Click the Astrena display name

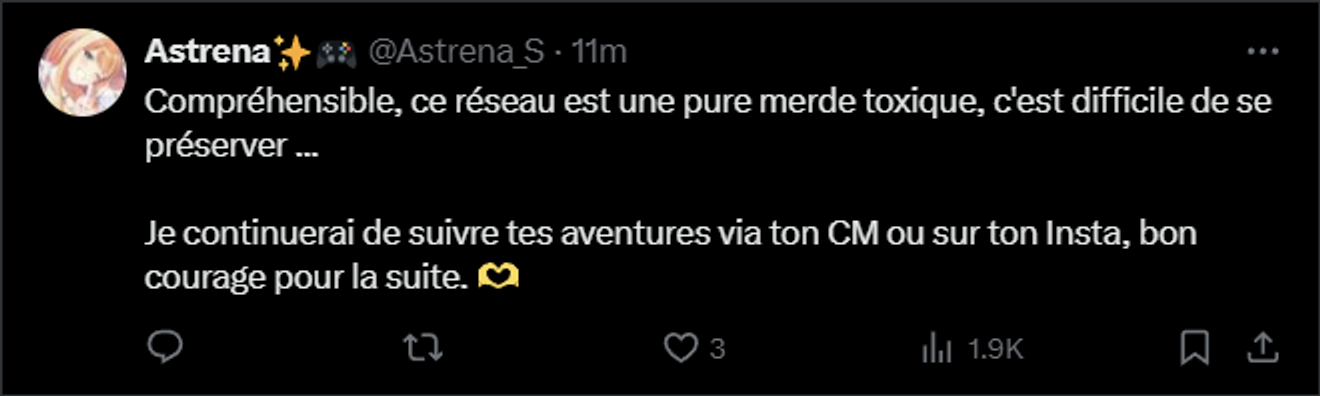point(208,52)
